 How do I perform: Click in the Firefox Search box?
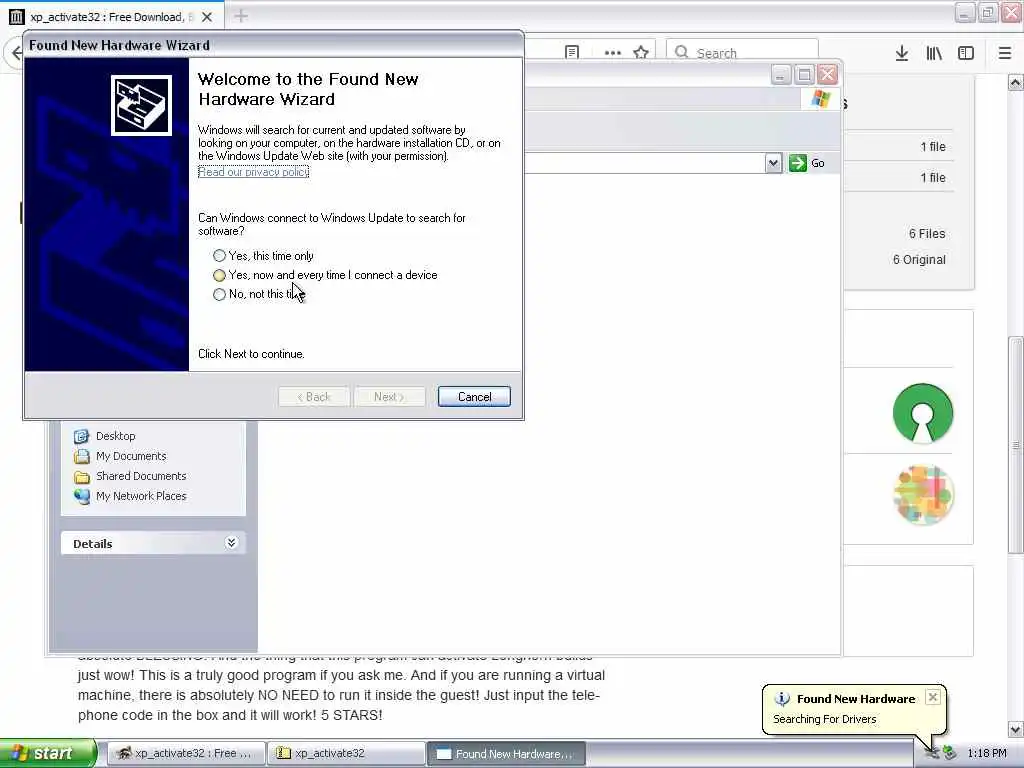(742, 52)
